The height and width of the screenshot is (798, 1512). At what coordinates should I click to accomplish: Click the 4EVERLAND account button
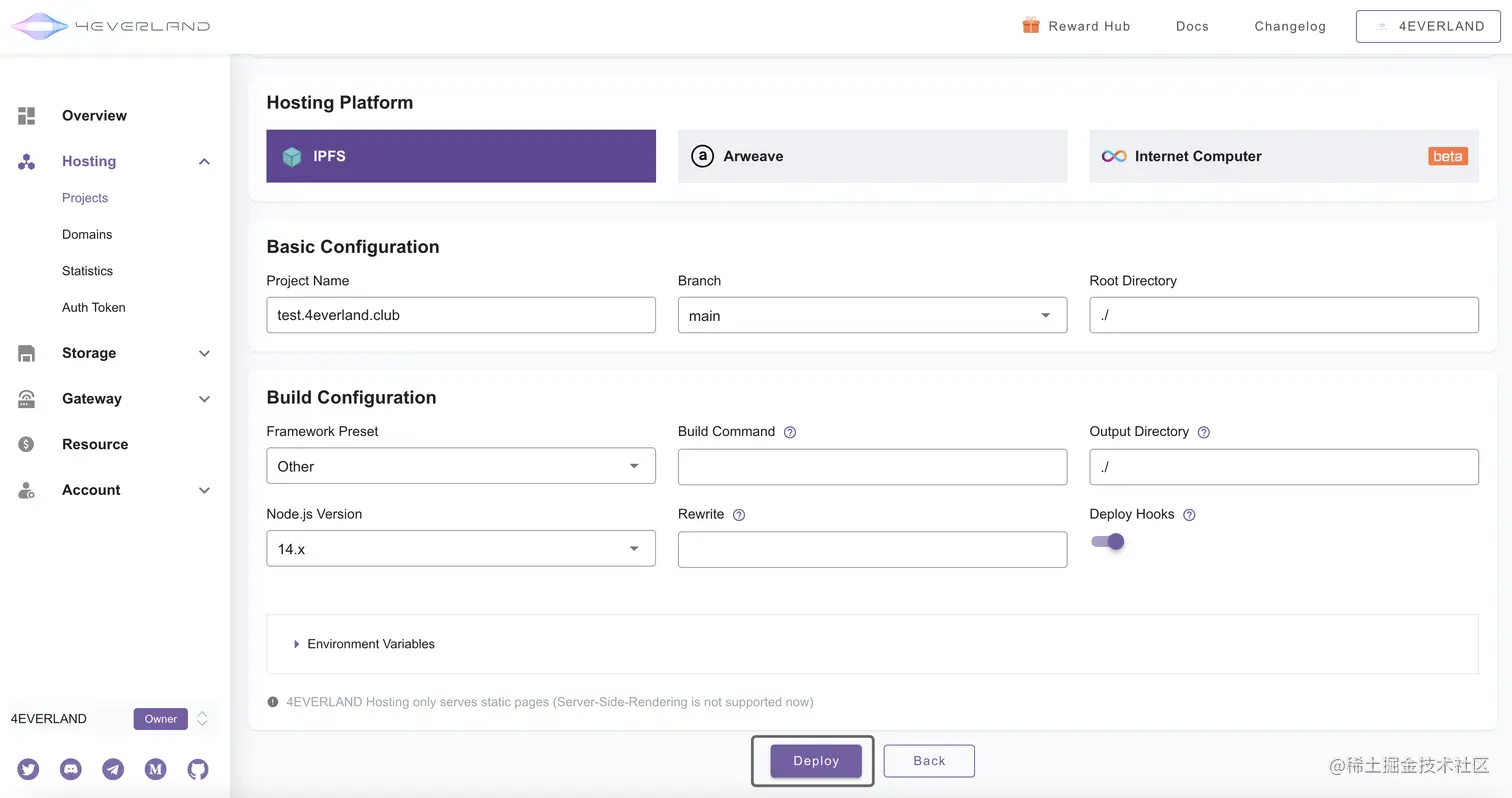tap(1429, 26)
